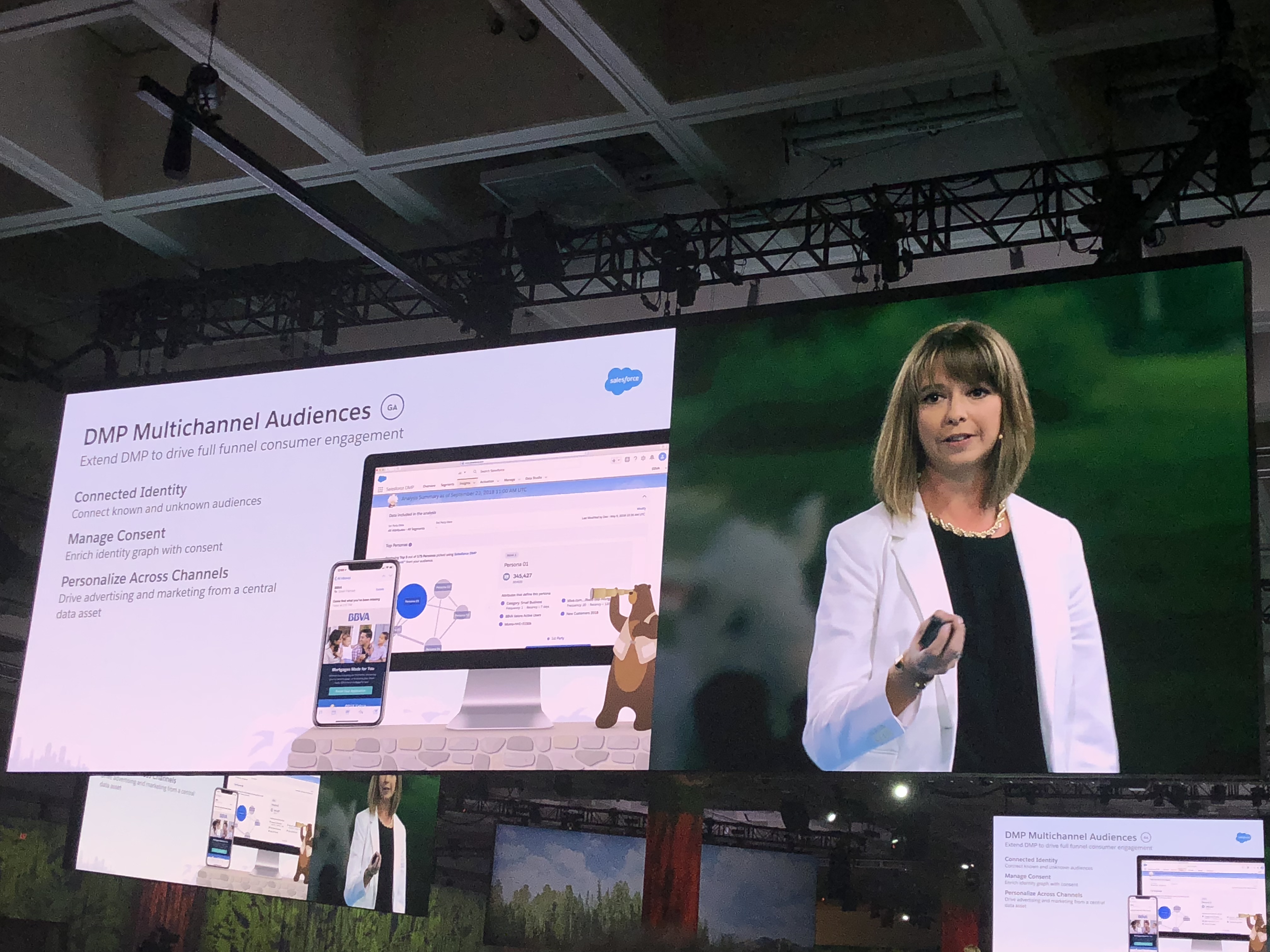Image resolution: width=1270 pixels, height=952 pixels.
Task: Expand the Data Studio menu chevron
Action: 546,478
